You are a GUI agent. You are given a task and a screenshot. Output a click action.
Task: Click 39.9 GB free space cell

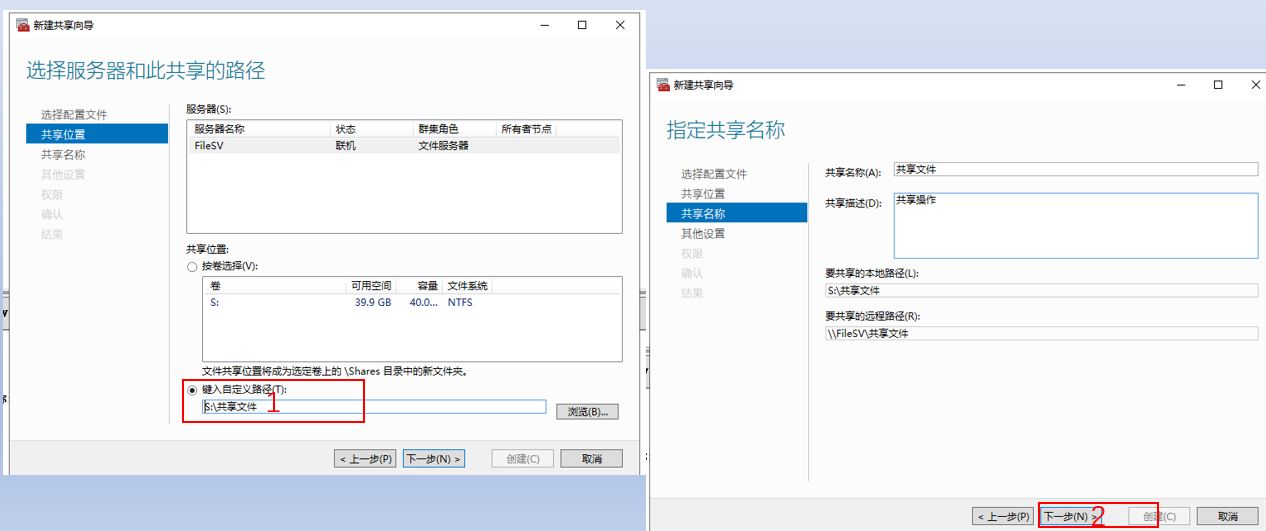click(373, 302)
